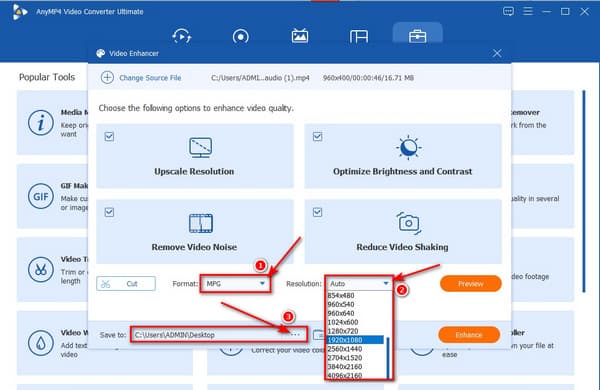Image resolution: width=600 pixels, height=390 pixels.
Task: Select 3840x2160 resolution option
Action: (345, 366)
